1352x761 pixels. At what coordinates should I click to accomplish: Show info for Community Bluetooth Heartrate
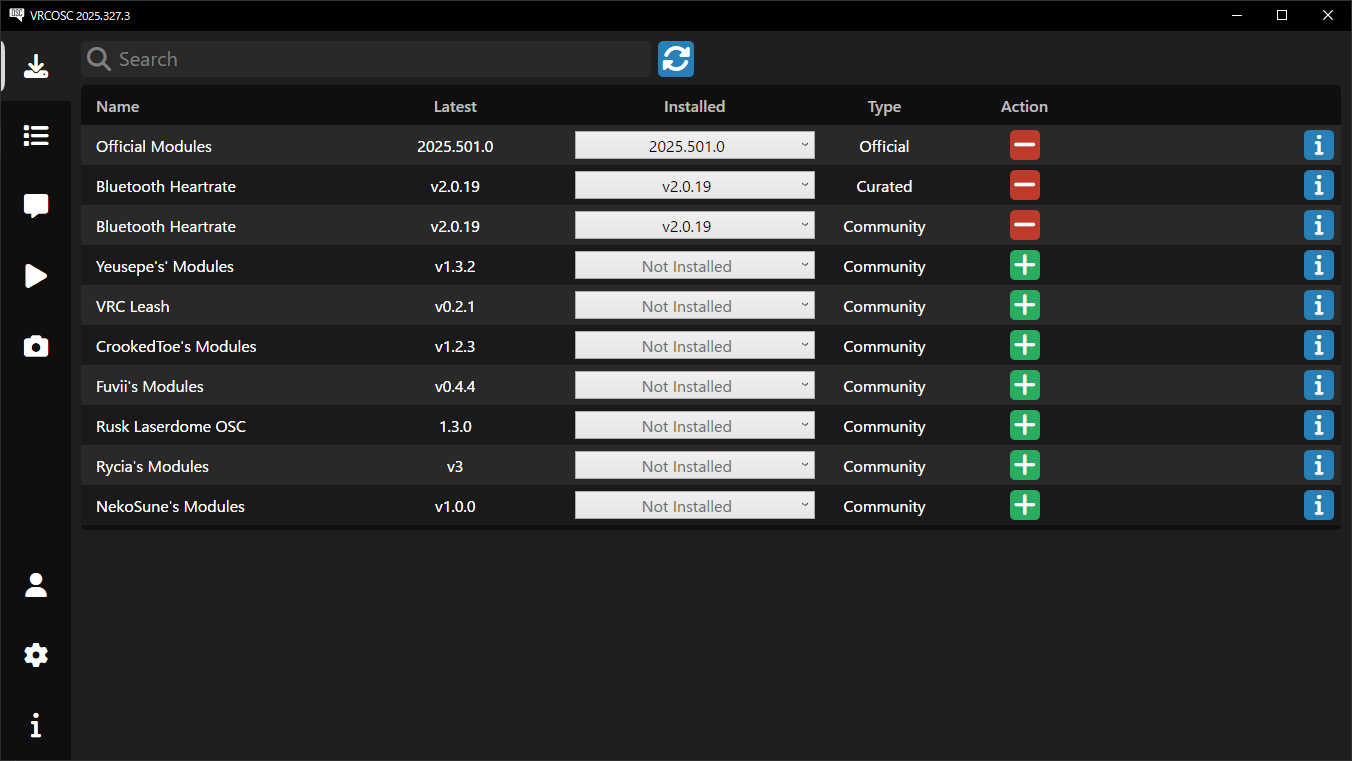[x=1318, y=225]
